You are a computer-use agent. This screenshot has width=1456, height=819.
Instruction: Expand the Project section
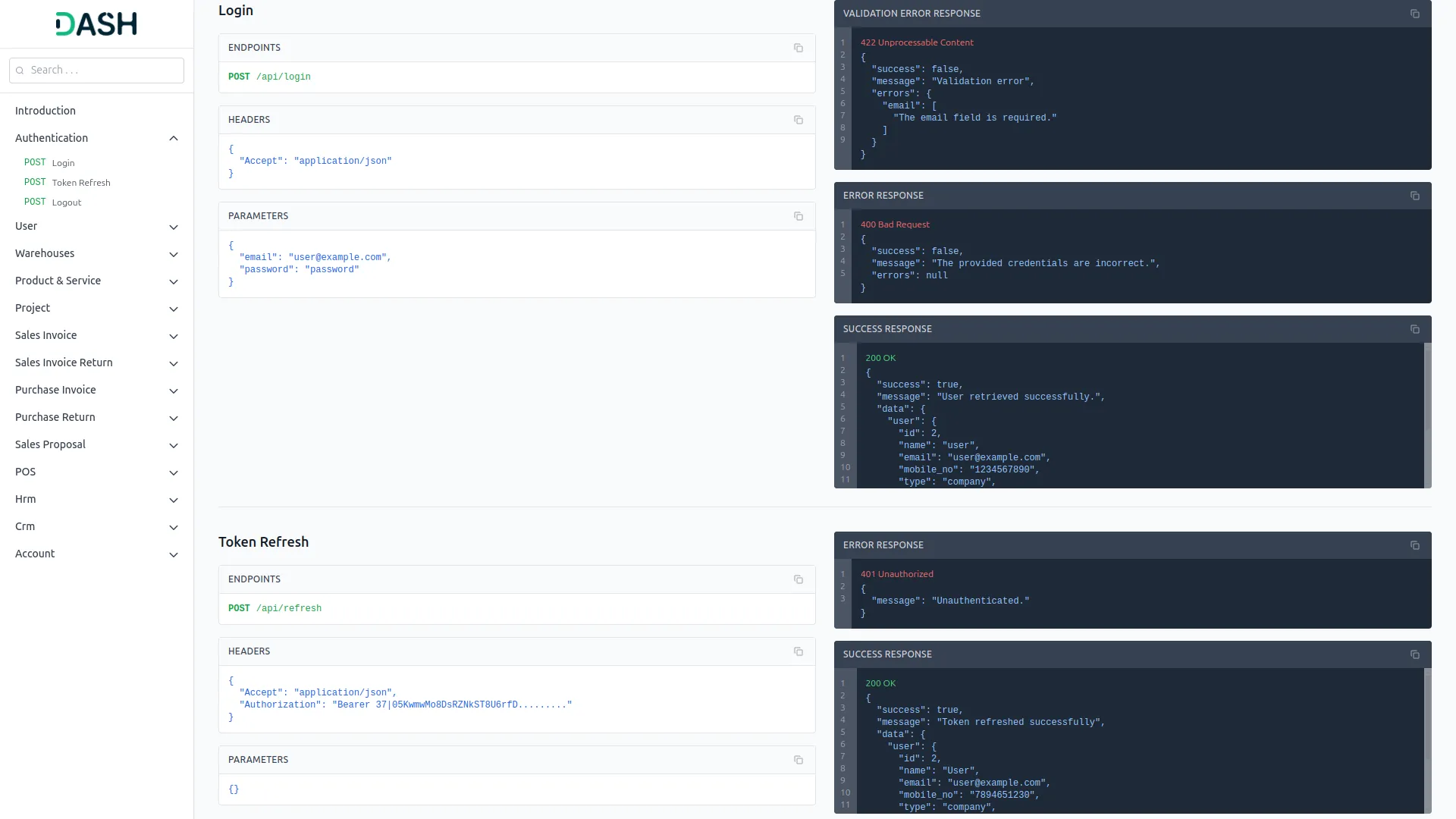tap(96, 308)
